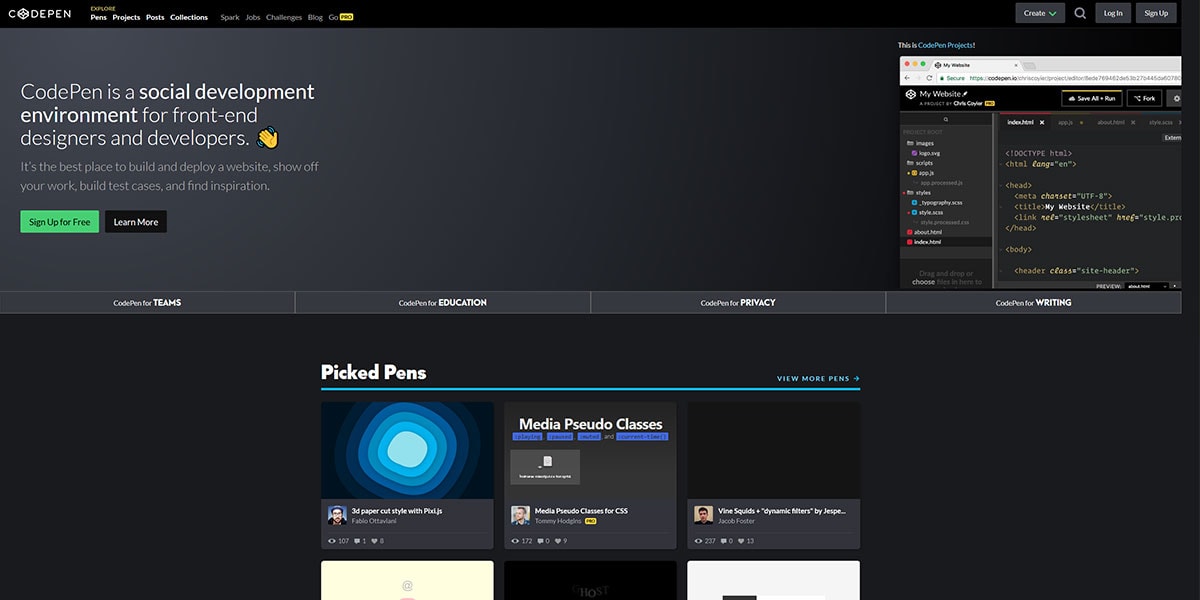Open the 3d paper cut style pen thumbnail
Viewport: 1200px width, 600px height.
[407, 450]
